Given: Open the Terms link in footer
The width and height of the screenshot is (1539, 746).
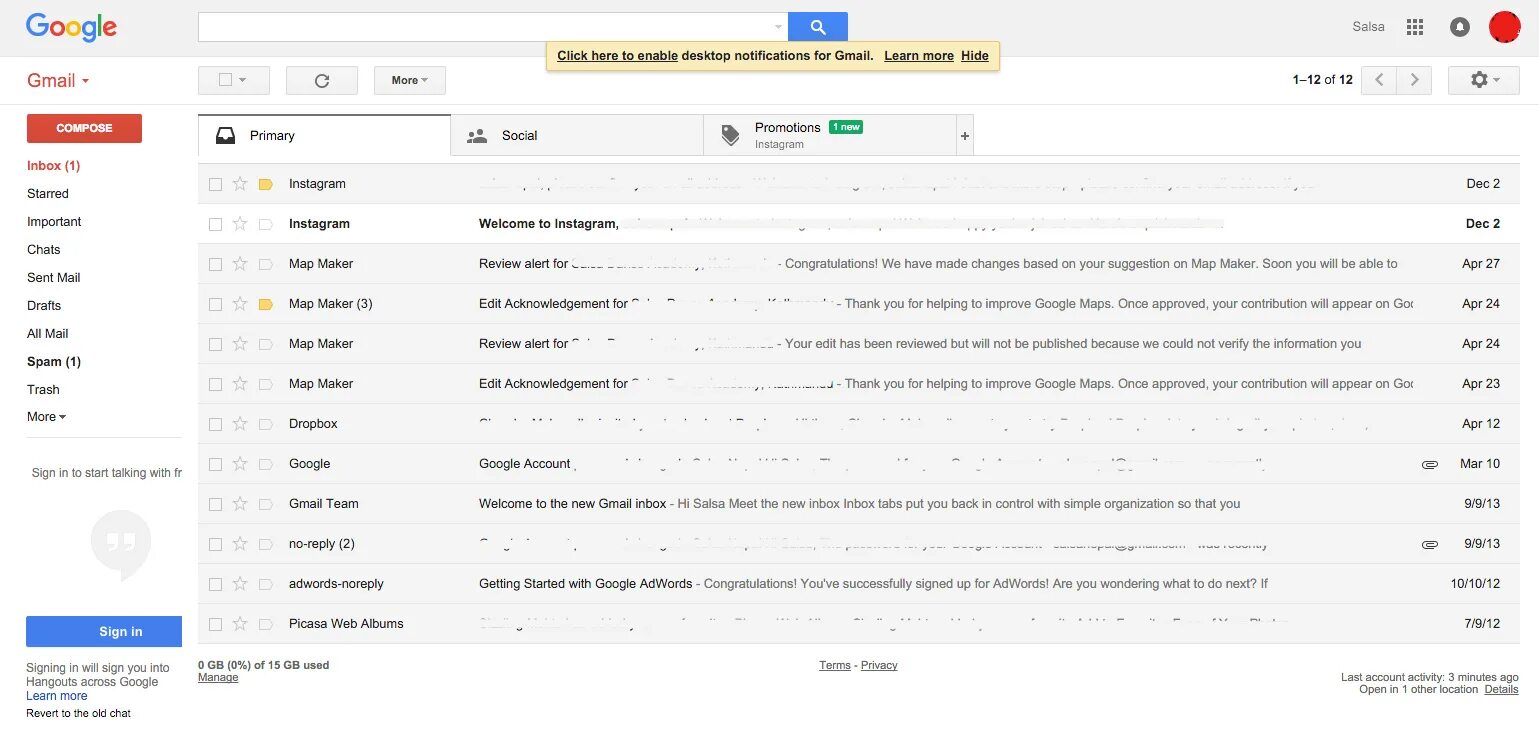Looking at the screenshot, I should pyautogui.click(x=835, y=666).
